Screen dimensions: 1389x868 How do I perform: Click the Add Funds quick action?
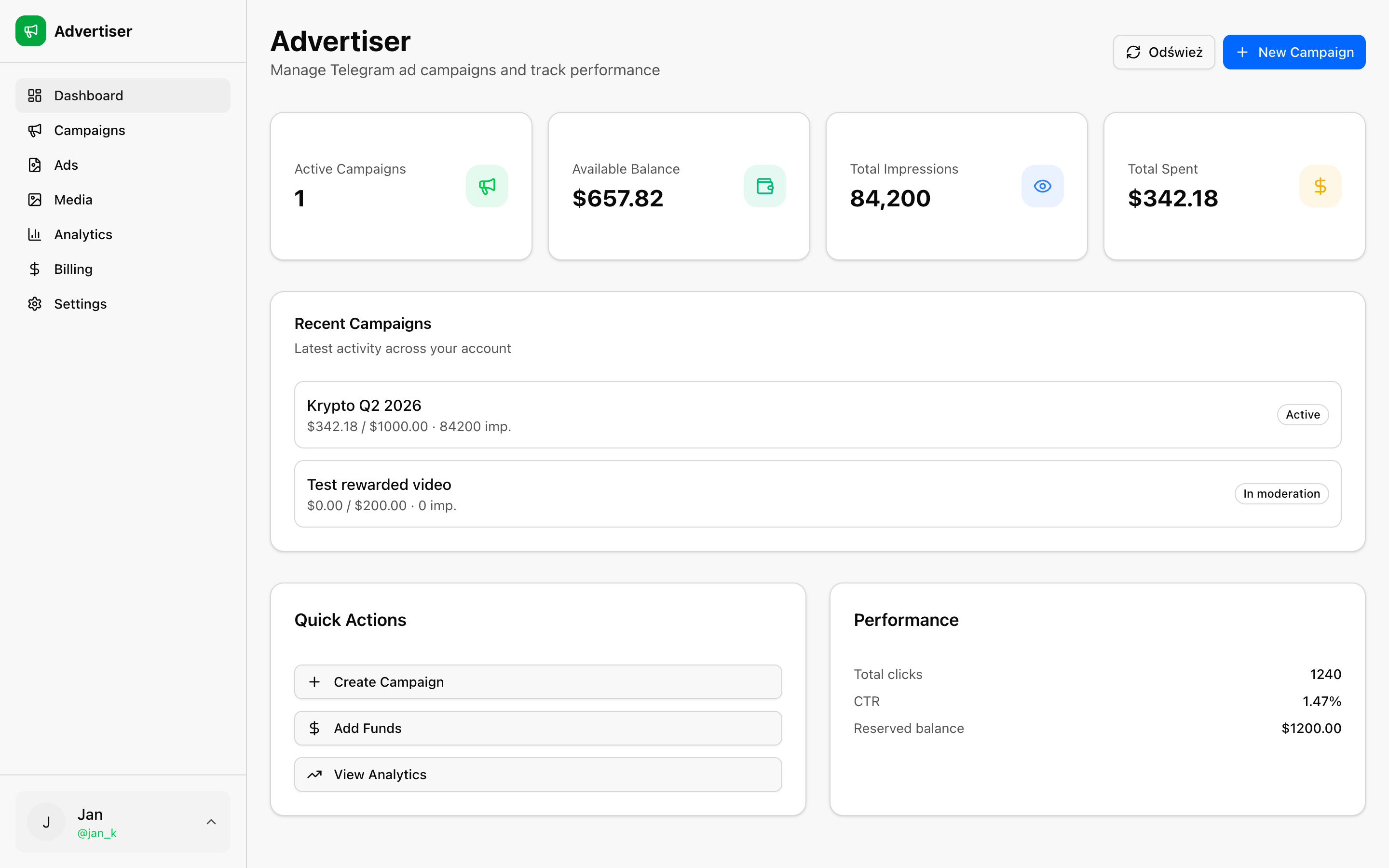click(x=538, y=729)
